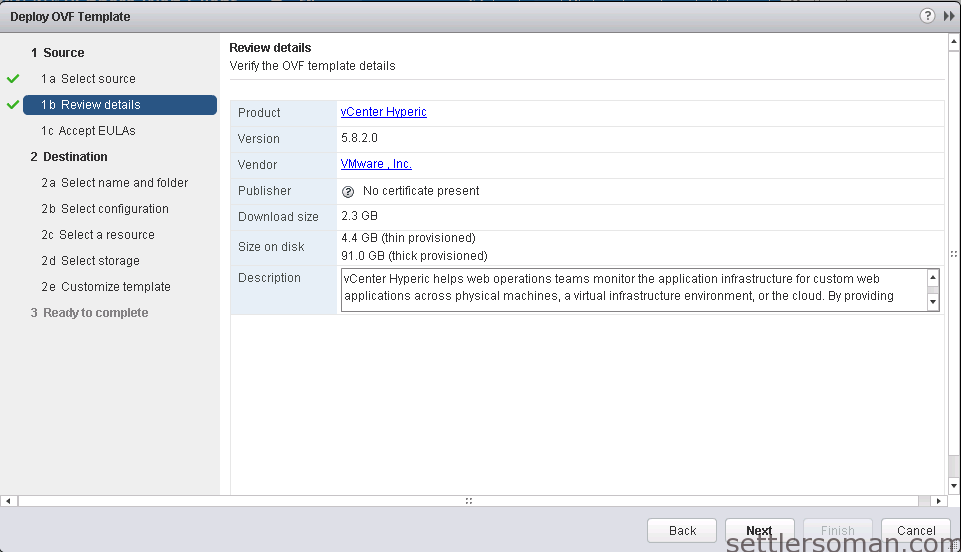This screenshot has width=961, height=552.
Task: Click the version value 5.8.2.0
Action: pos(359,138)
